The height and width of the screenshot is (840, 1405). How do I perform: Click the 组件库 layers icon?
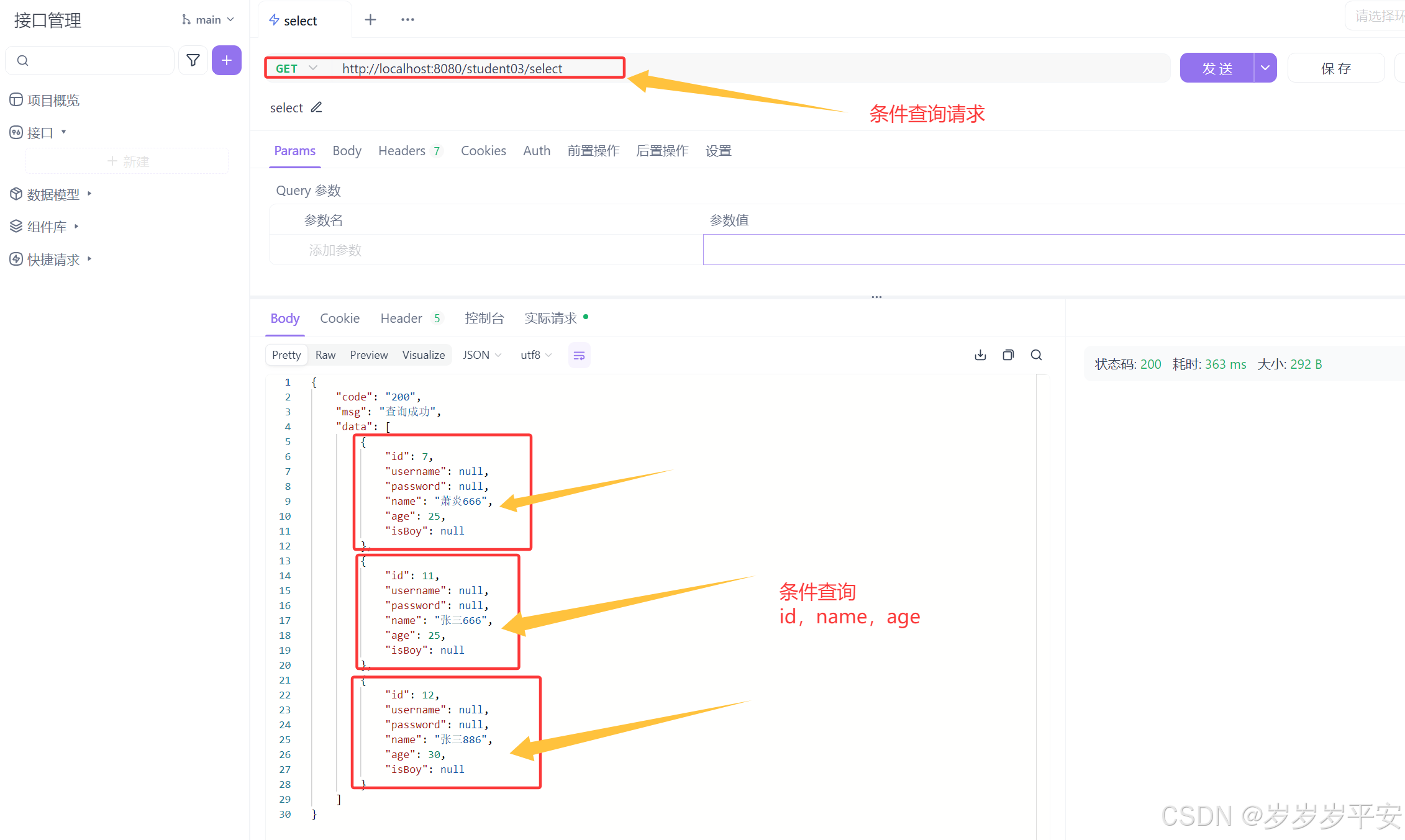(x=16, y=227)
